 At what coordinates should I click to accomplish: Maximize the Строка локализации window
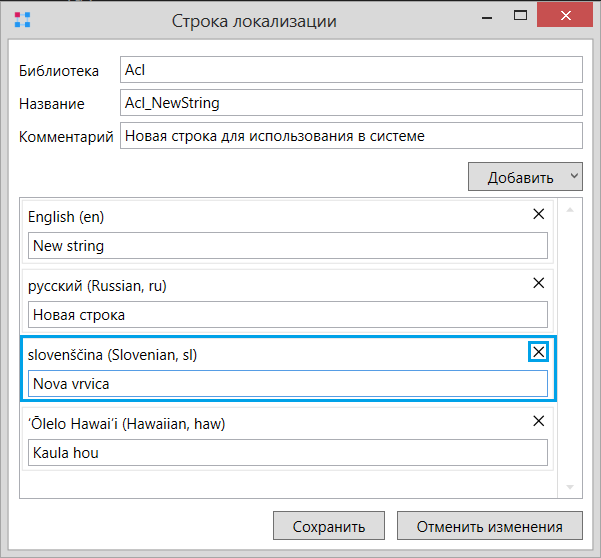tap(520, 15)
